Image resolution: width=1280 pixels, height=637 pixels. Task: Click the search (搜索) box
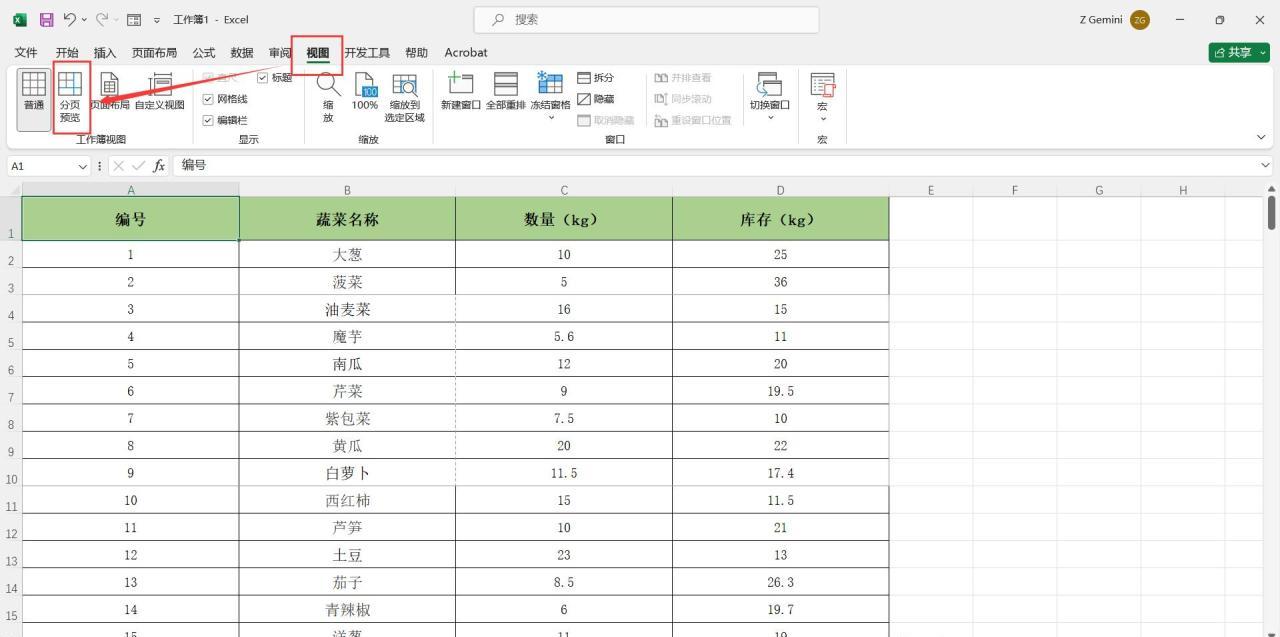645,20
